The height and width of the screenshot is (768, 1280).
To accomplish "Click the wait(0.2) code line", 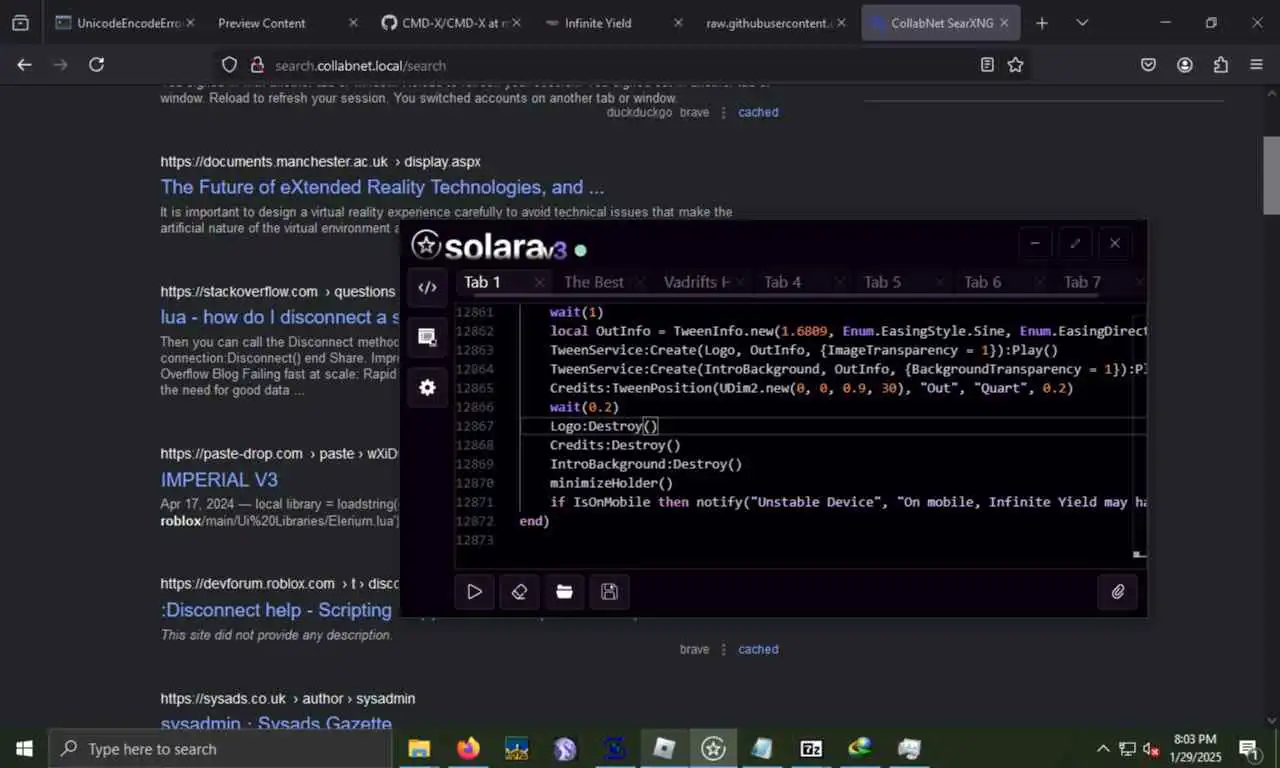I will pos(584,407).
